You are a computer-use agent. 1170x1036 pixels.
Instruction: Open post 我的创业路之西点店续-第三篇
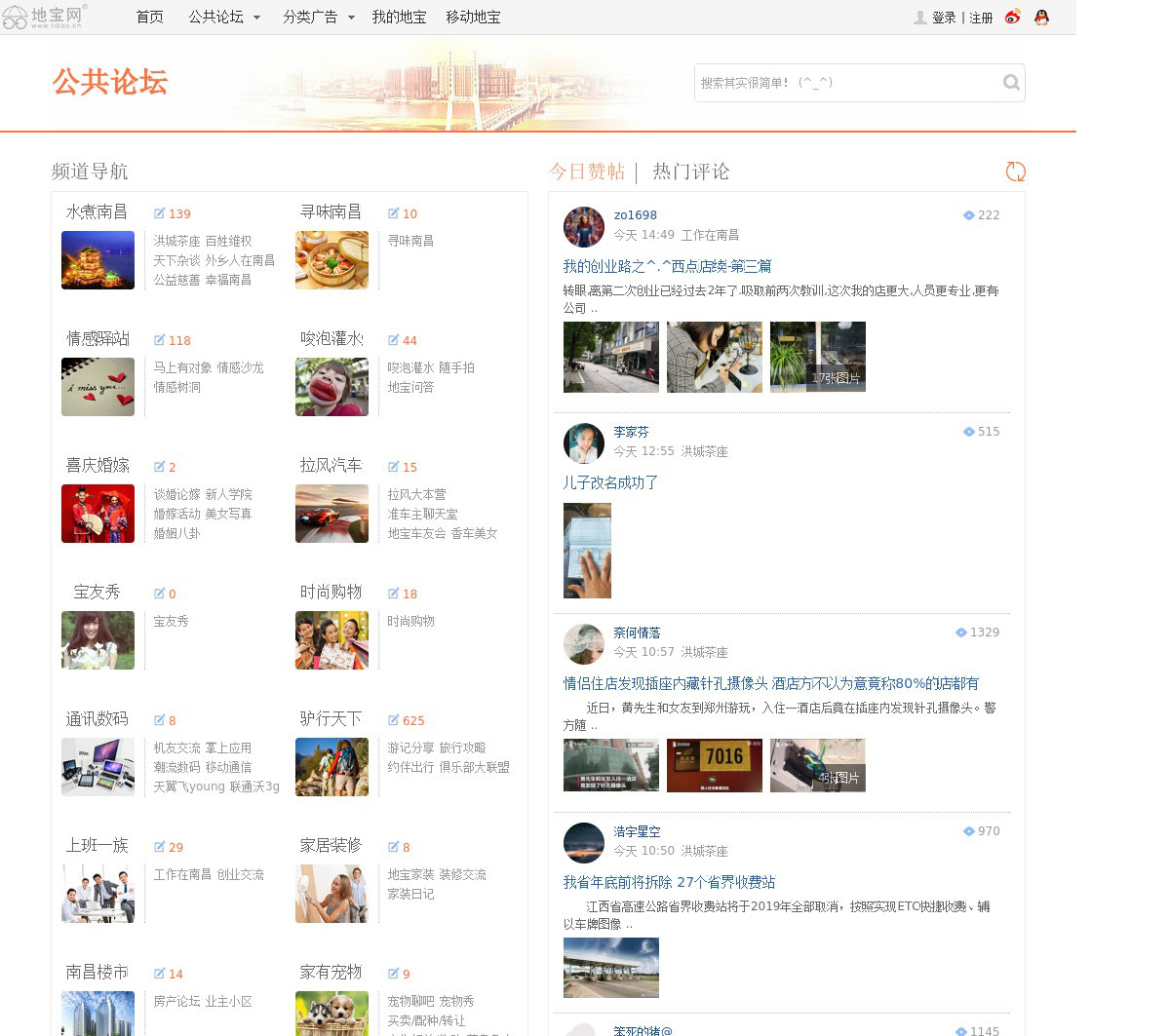(667, 266)
